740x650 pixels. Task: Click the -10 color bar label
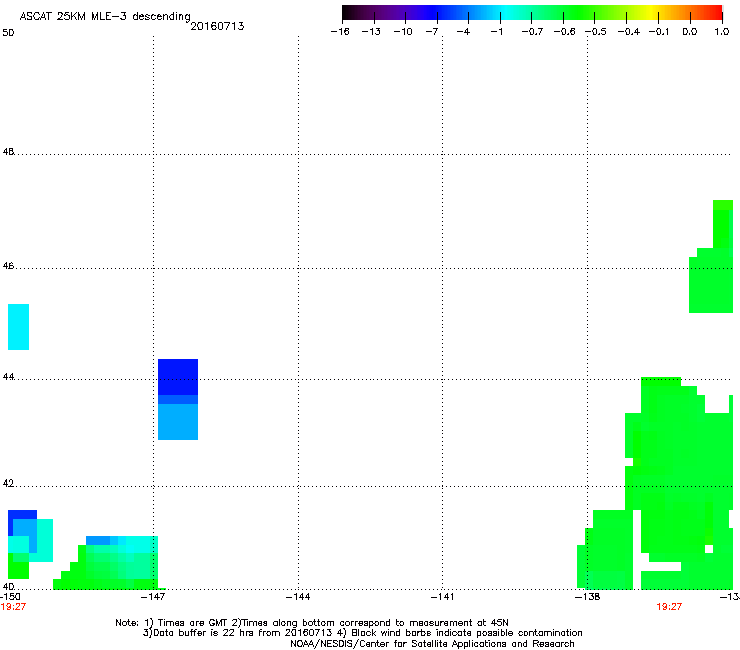[403, 32]
